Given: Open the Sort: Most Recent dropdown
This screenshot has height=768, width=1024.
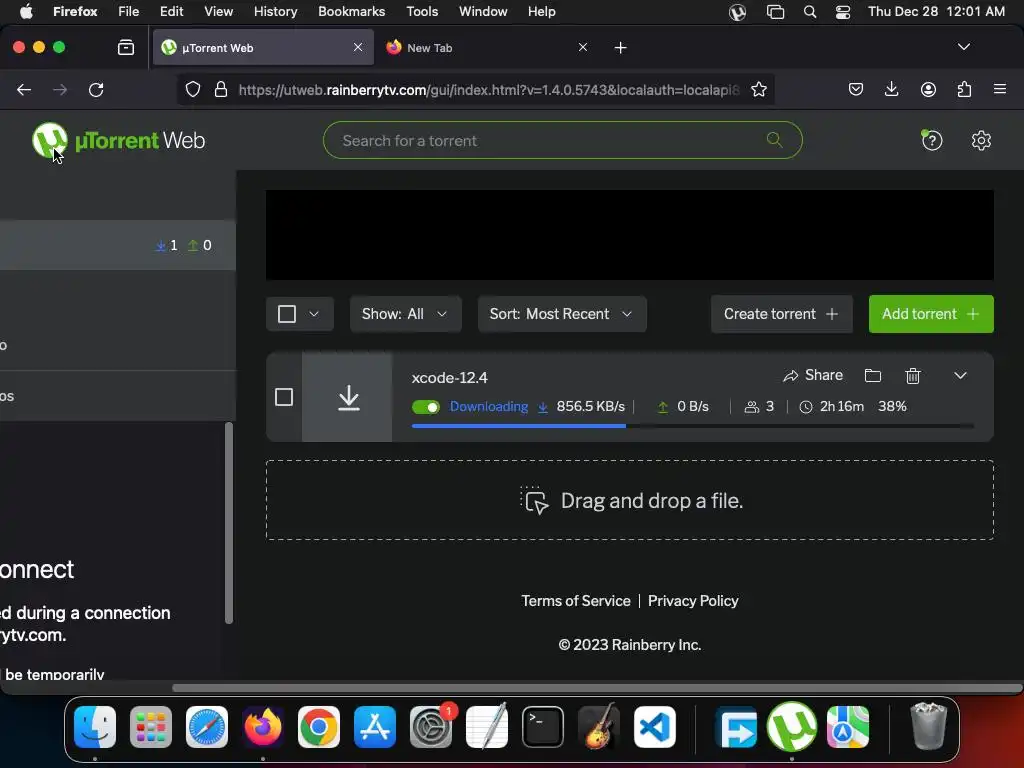Looking at the screenshot, I should pos(562,314).
